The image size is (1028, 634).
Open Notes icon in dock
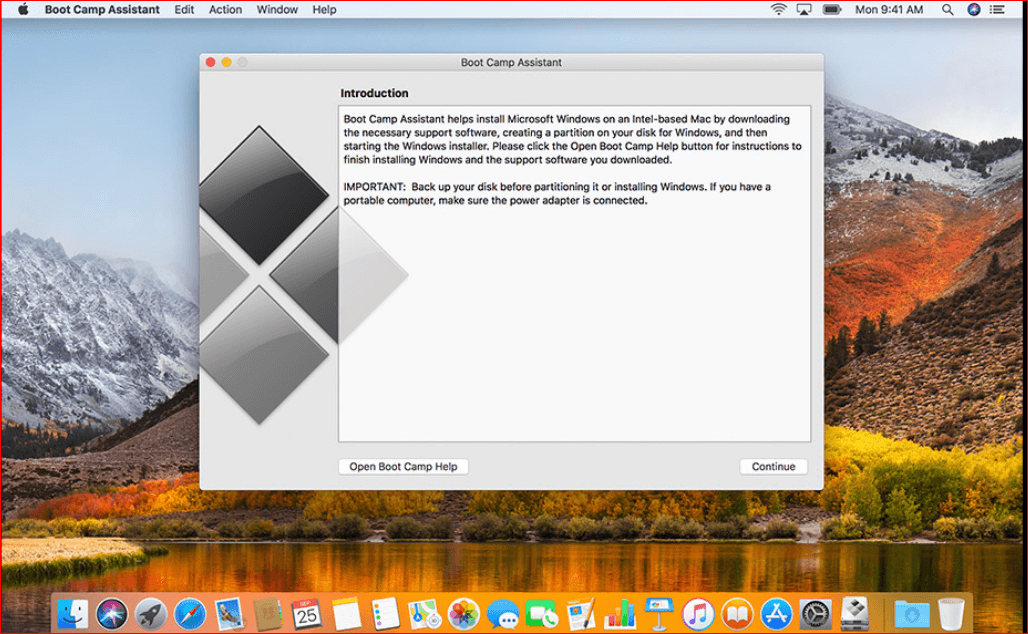click(x=346, y=614)
